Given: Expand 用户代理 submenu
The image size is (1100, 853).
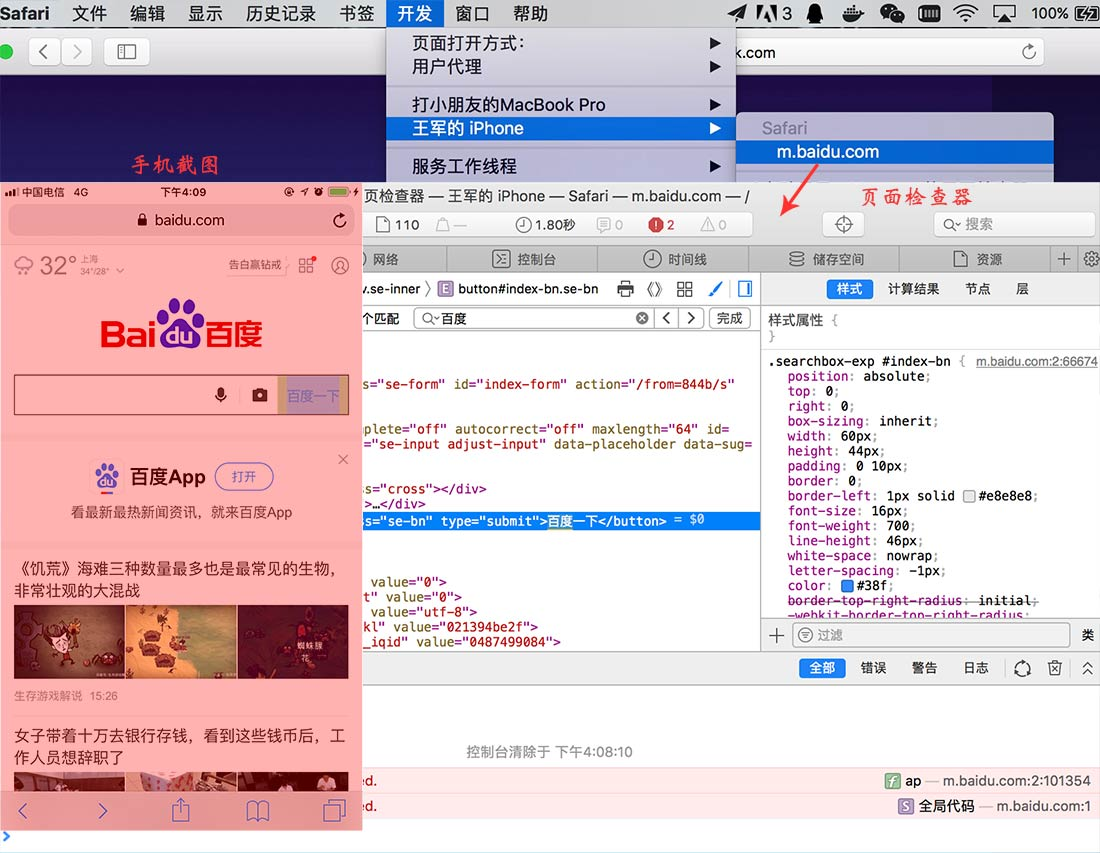Looking at the screenshot, I should click(x=561, y=67).
